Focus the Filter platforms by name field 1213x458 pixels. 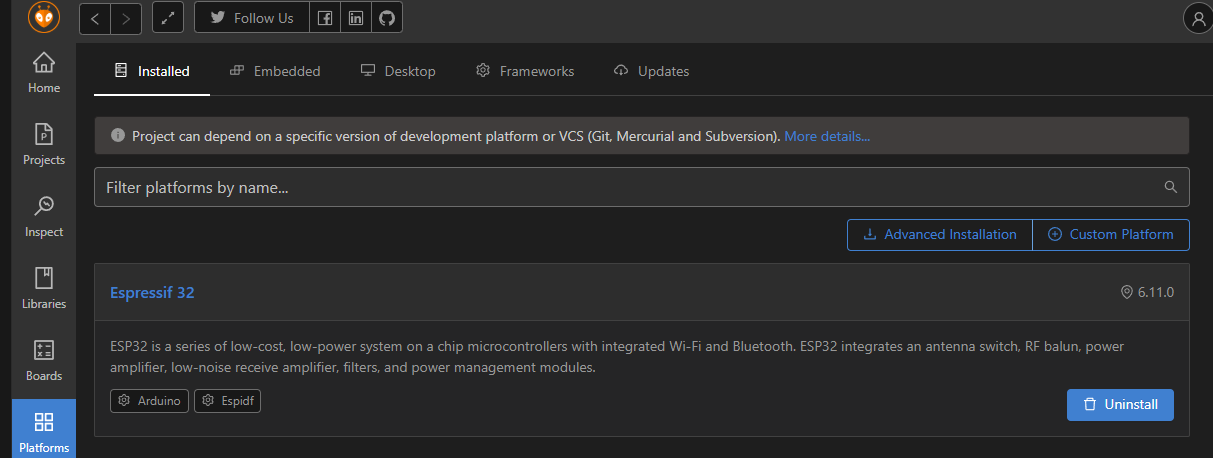coord(641,187)
